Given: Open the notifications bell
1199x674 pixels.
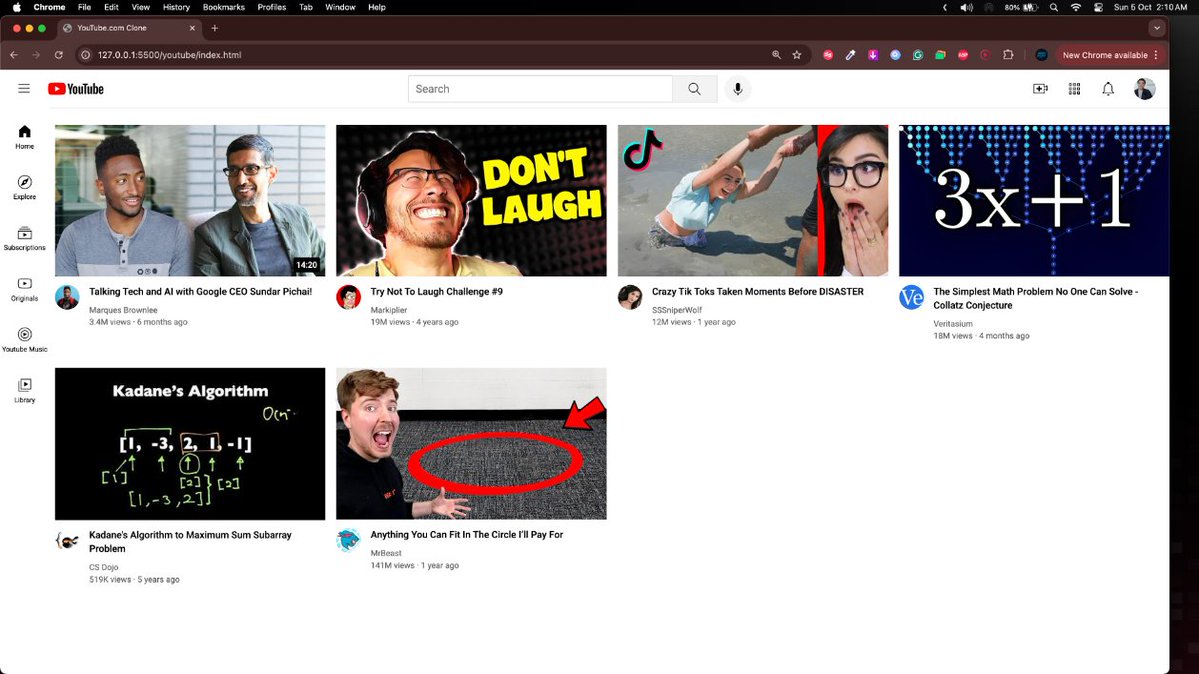Looking at the screenshot, I should pyautogui.click(x=1107, y=89).
